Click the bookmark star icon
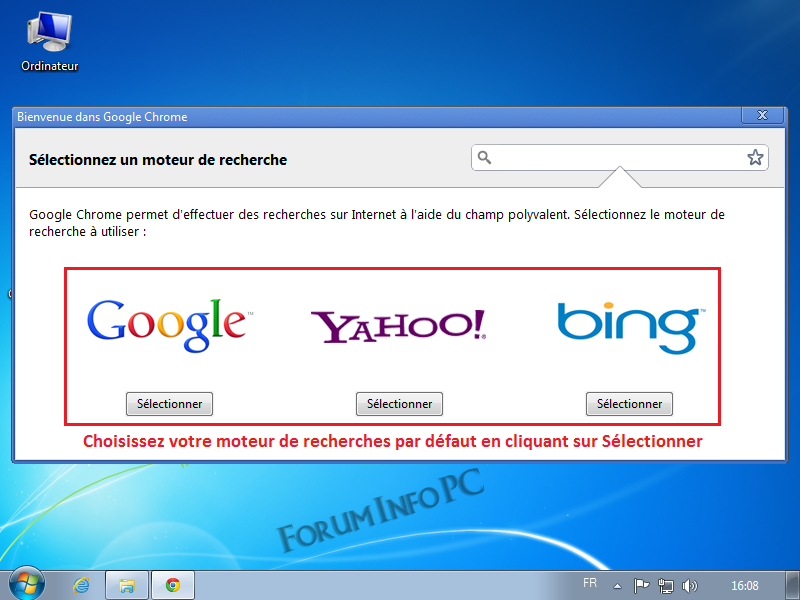This screenshot has height=600, width=800. [x=755, y=158]
